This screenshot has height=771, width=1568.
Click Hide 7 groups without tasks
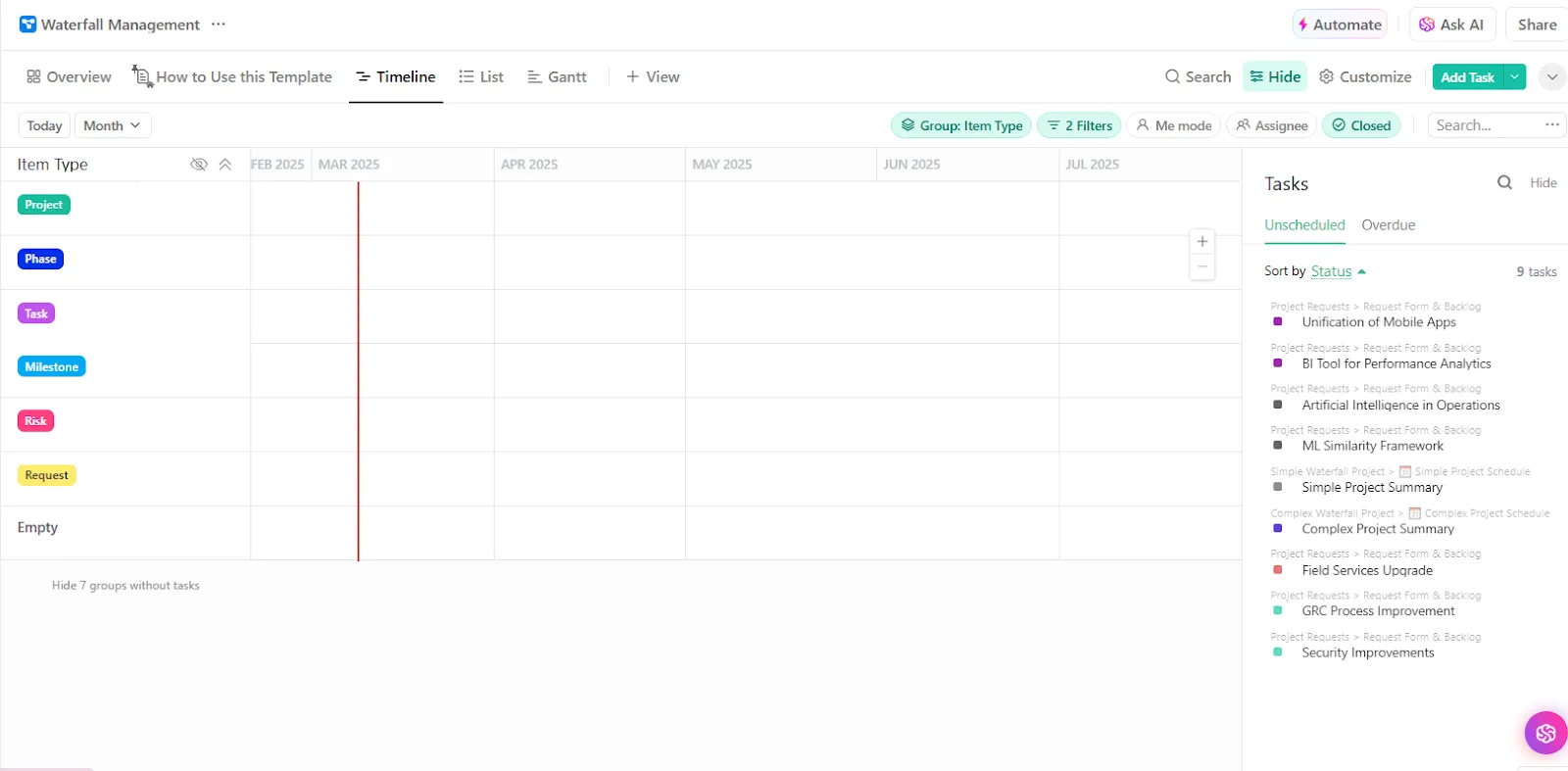tap(125, 586)
